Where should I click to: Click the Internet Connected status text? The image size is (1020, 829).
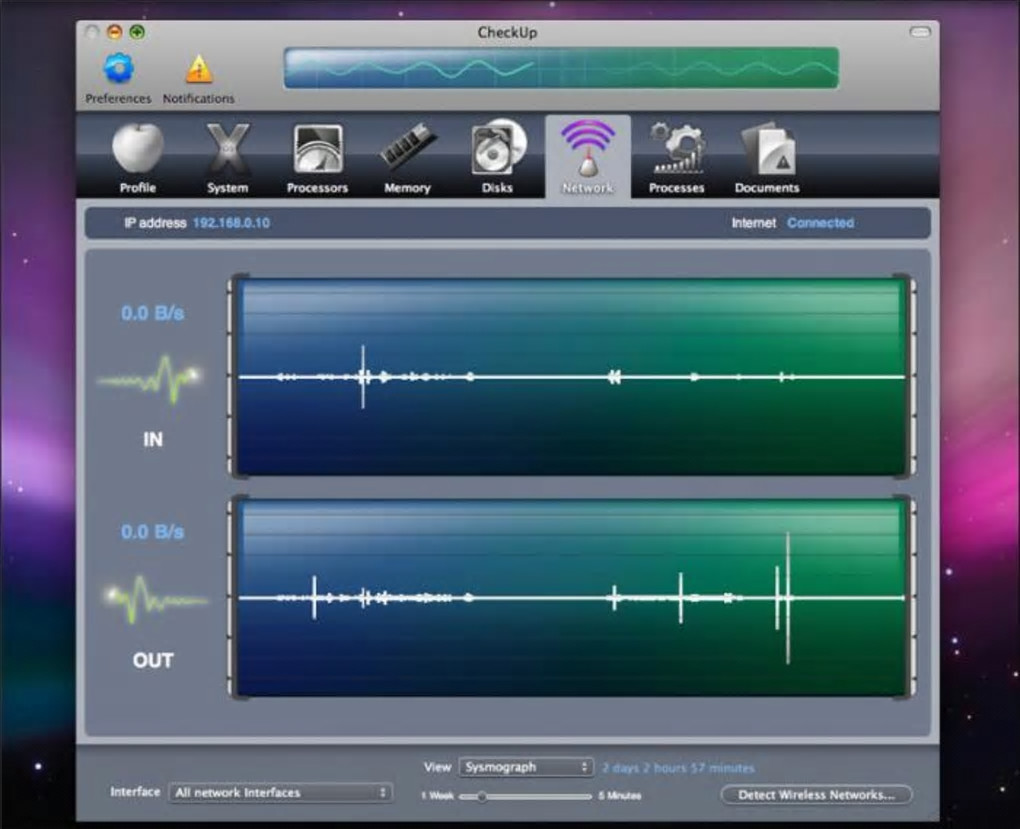[x=820, y=223]
